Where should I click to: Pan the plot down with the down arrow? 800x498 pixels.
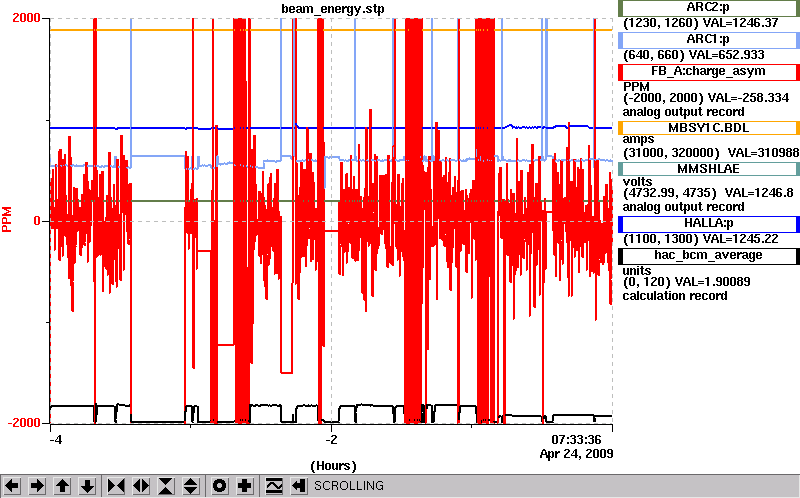(88, 486)
